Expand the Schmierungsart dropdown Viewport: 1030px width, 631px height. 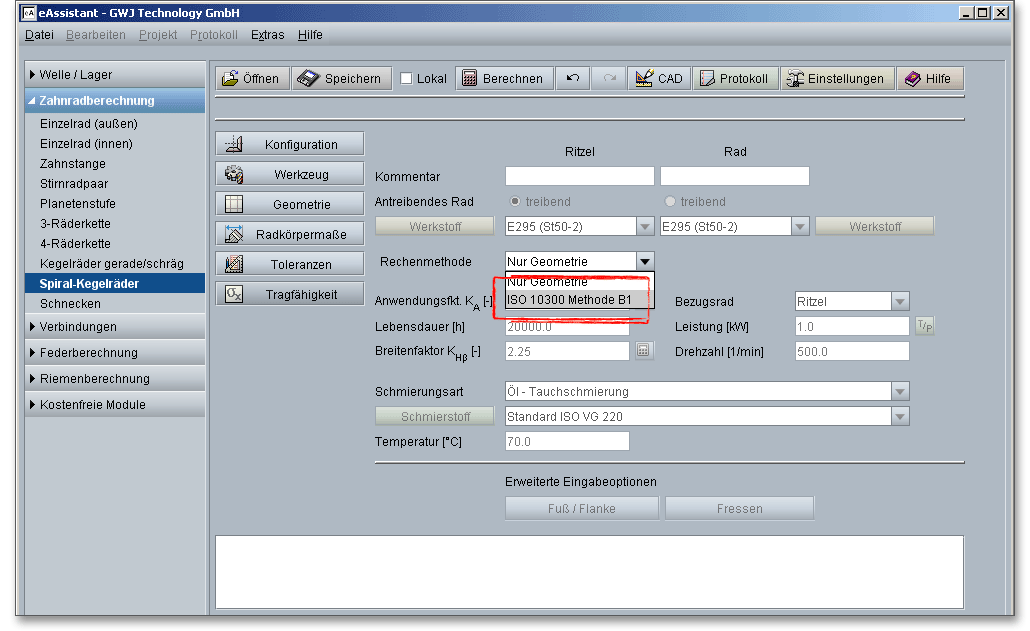900,392
